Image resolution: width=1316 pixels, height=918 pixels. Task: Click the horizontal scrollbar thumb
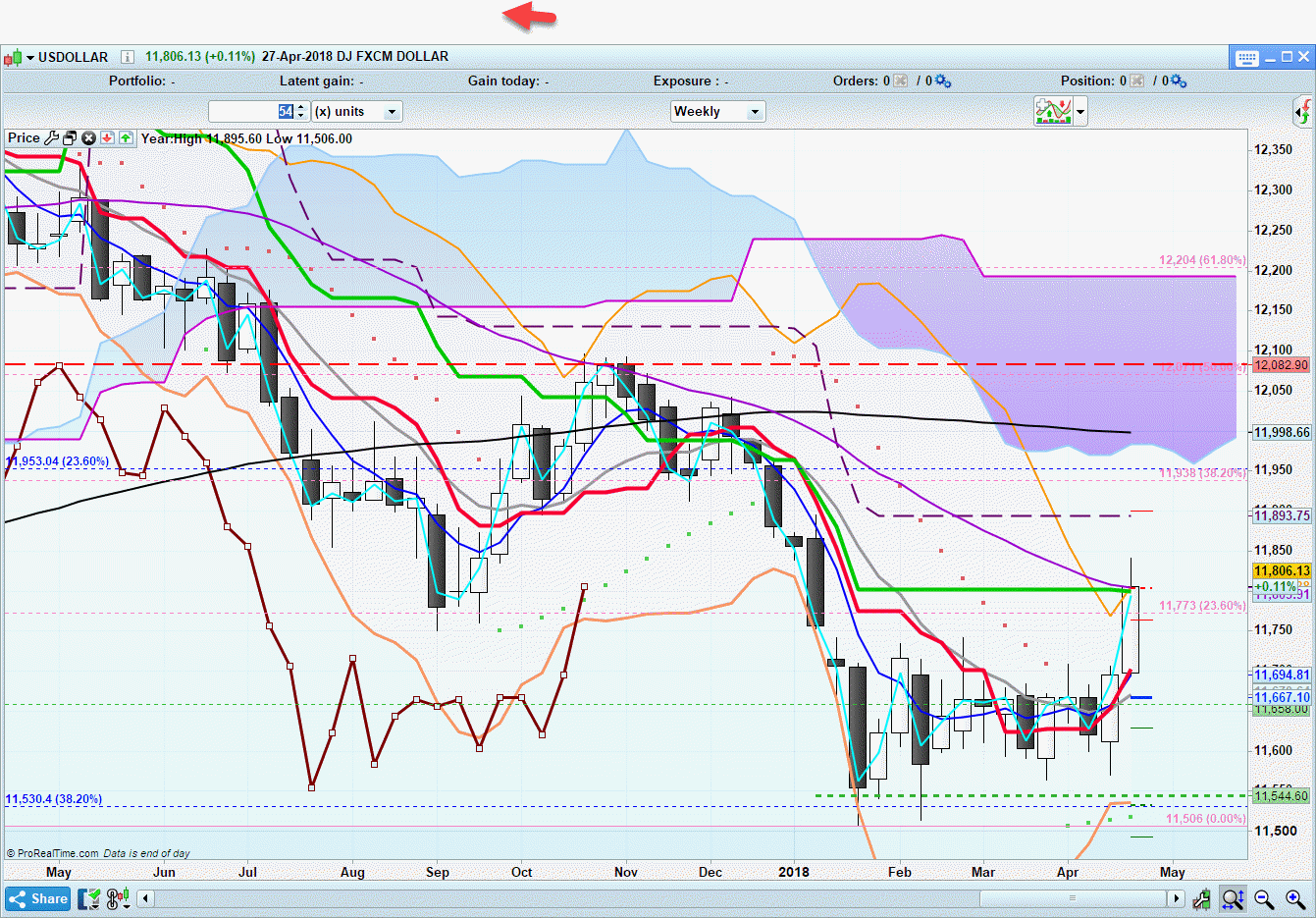pos(1073,898)
